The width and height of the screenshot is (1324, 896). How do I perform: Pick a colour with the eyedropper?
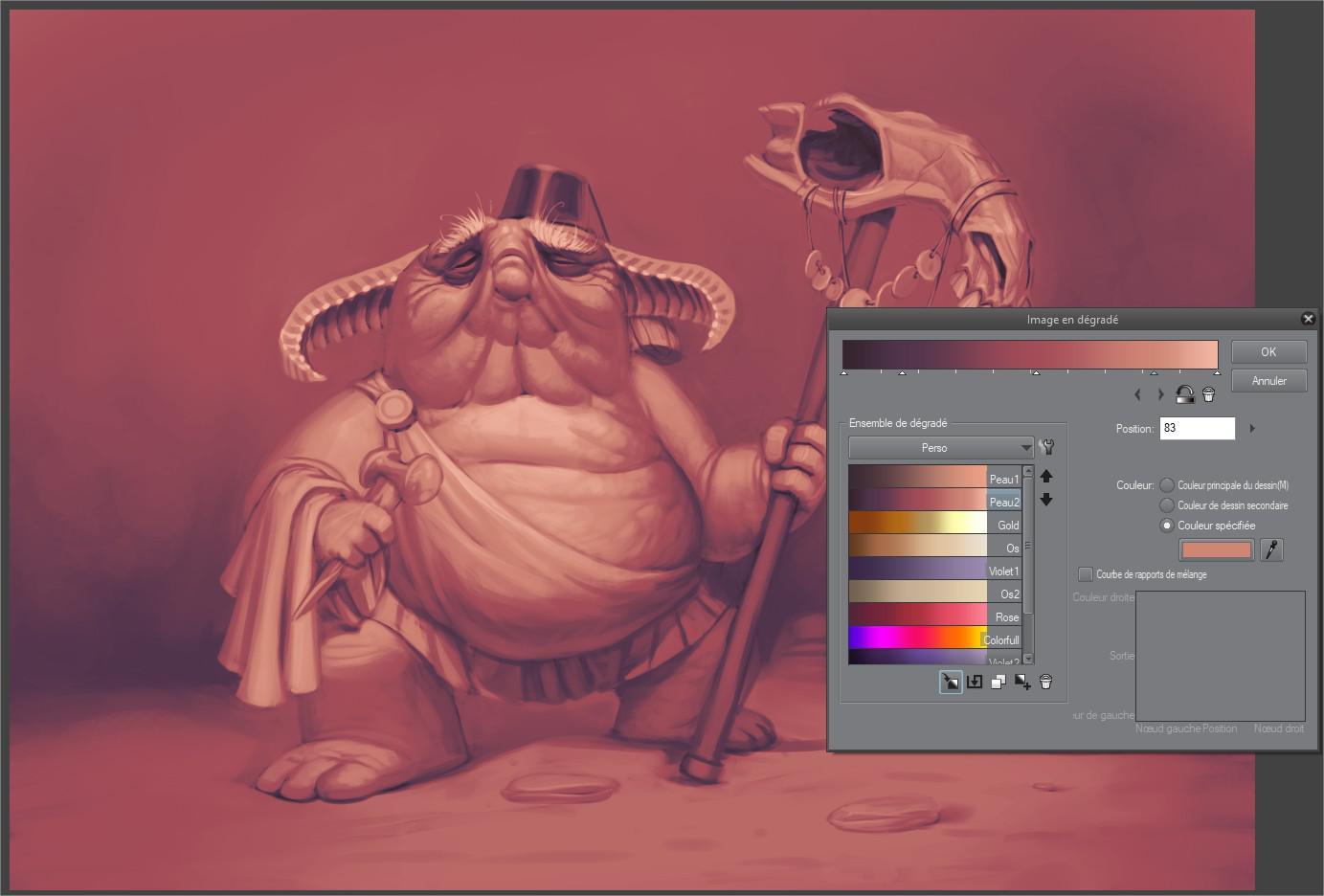pyautogui.click(x=1271, y=549)
